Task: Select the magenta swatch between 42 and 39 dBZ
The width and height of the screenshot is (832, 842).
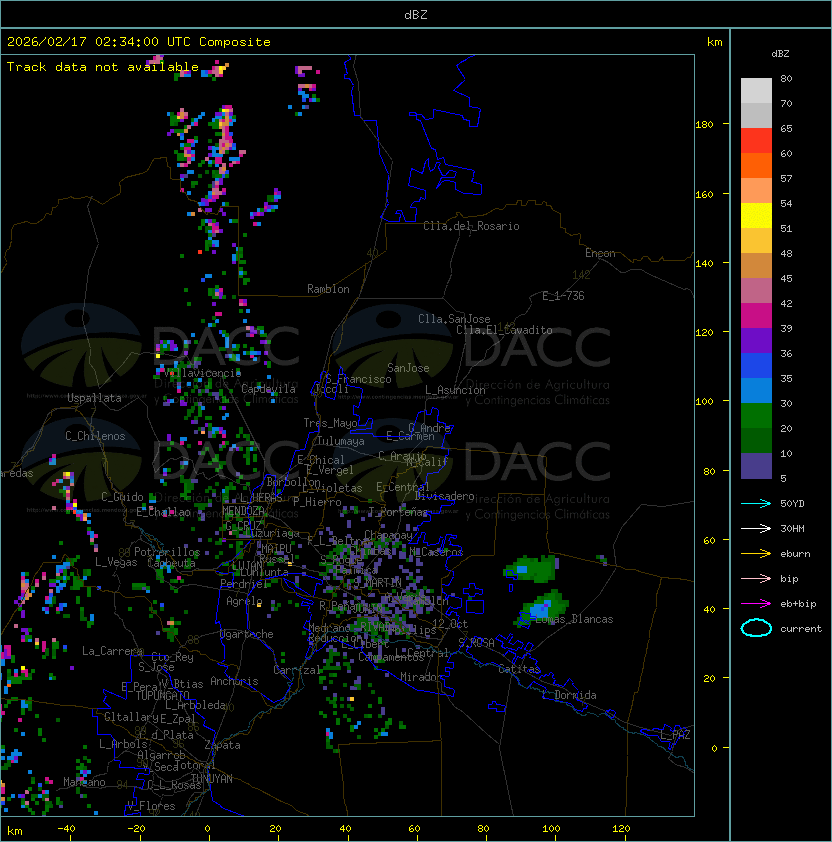Action: click(756, 316)
